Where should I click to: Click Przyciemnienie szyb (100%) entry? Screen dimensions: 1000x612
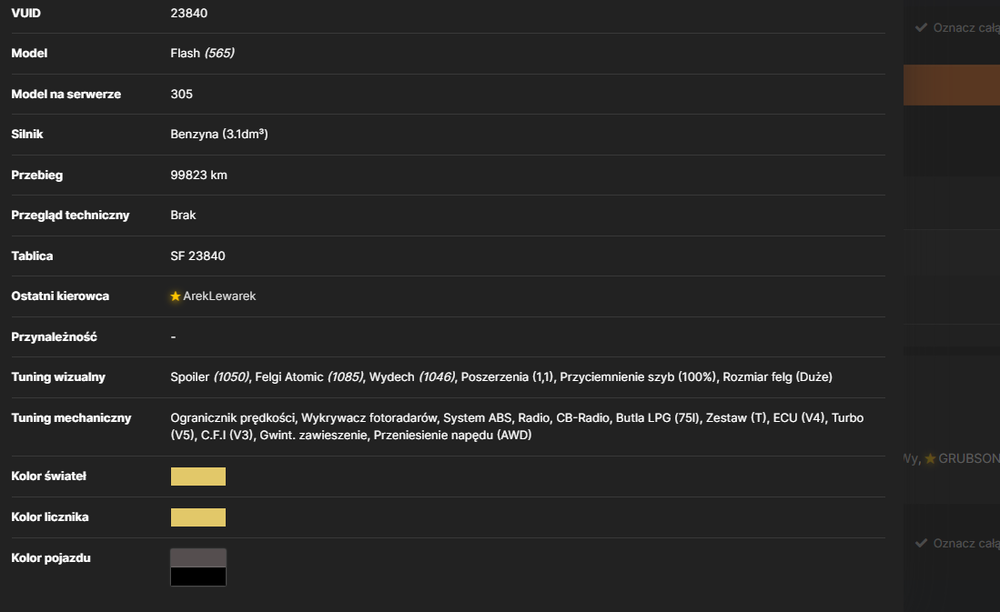tap(638, 377)
